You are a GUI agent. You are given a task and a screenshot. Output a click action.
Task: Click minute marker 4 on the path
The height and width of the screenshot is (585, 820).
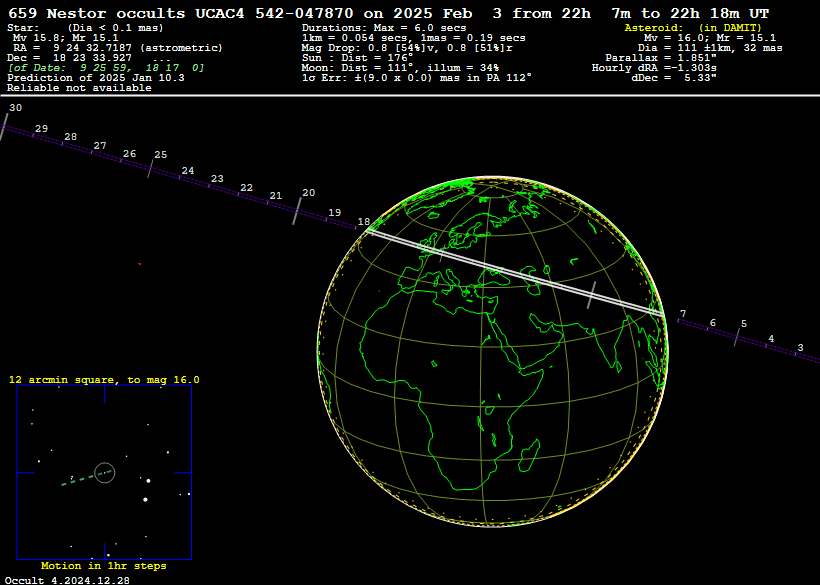[x=771, y=339]
